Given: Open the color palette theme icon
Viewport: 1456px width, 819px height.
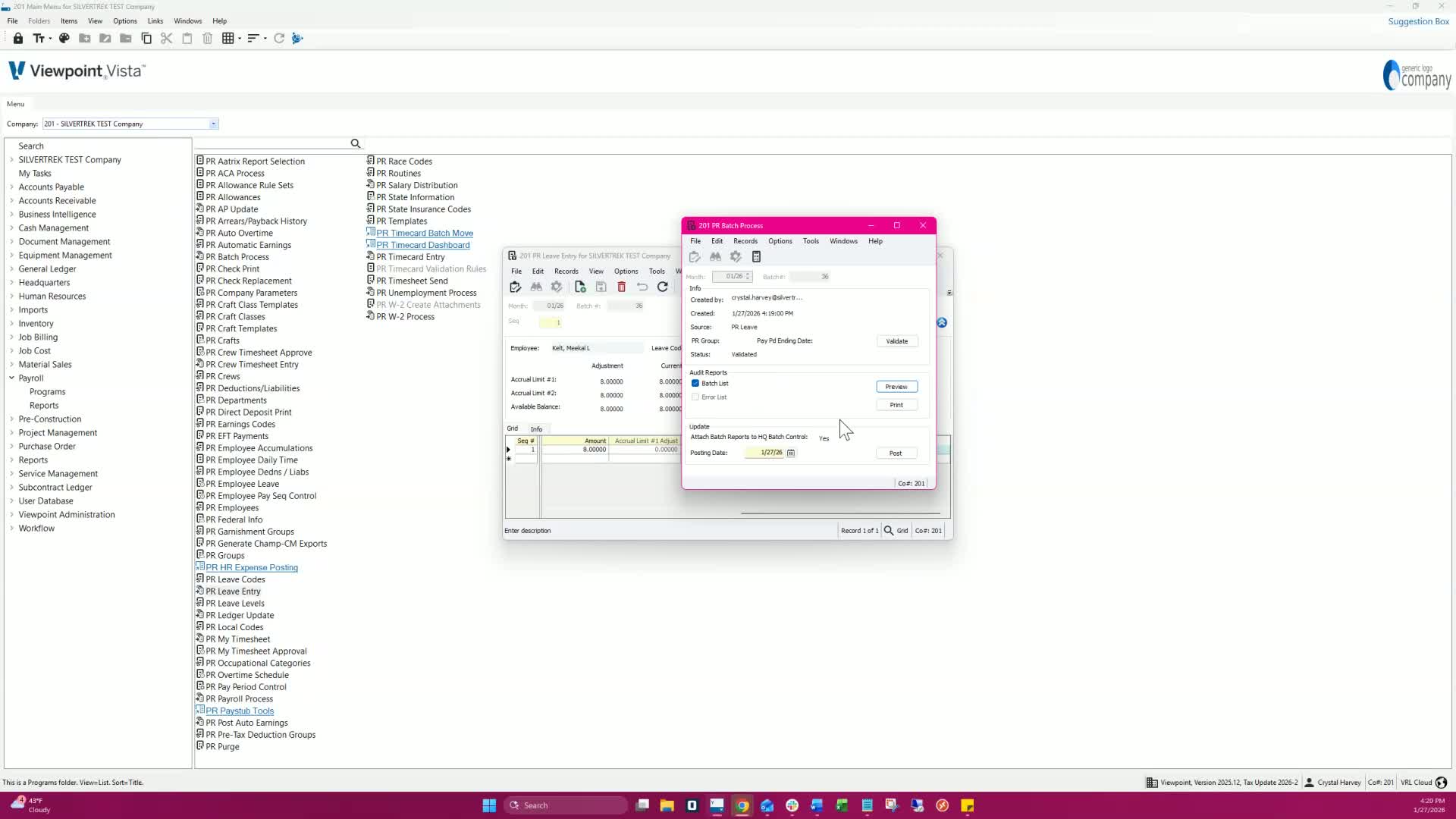Looking at the screenshot, I should [64, 38].
